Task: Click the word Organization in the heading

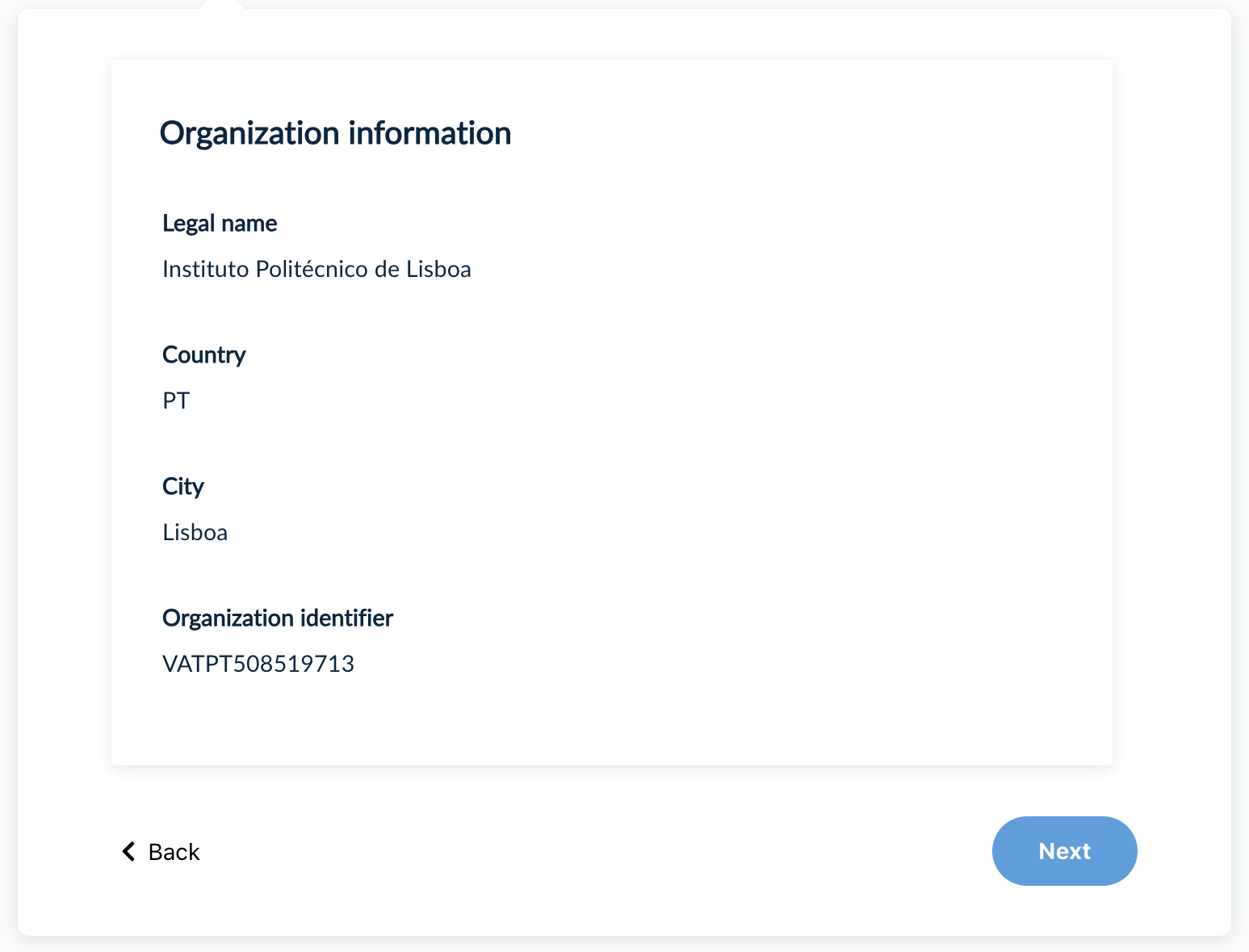Action: [249, 133]
